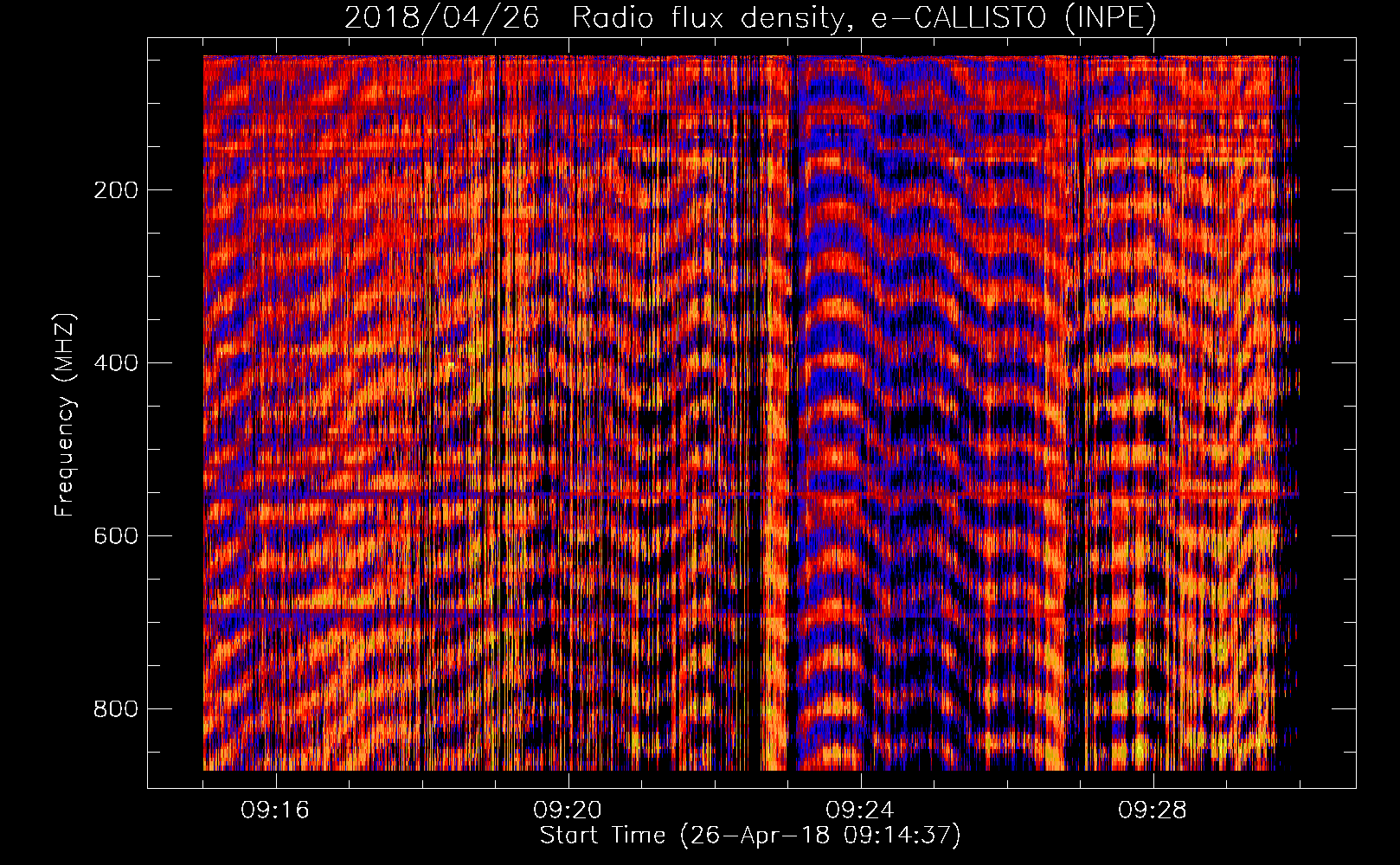This screenshot has width=1400, height=865.
Task: Click the 'Frequency (MHZ)' axis label
Action: [x=65, y=415]
